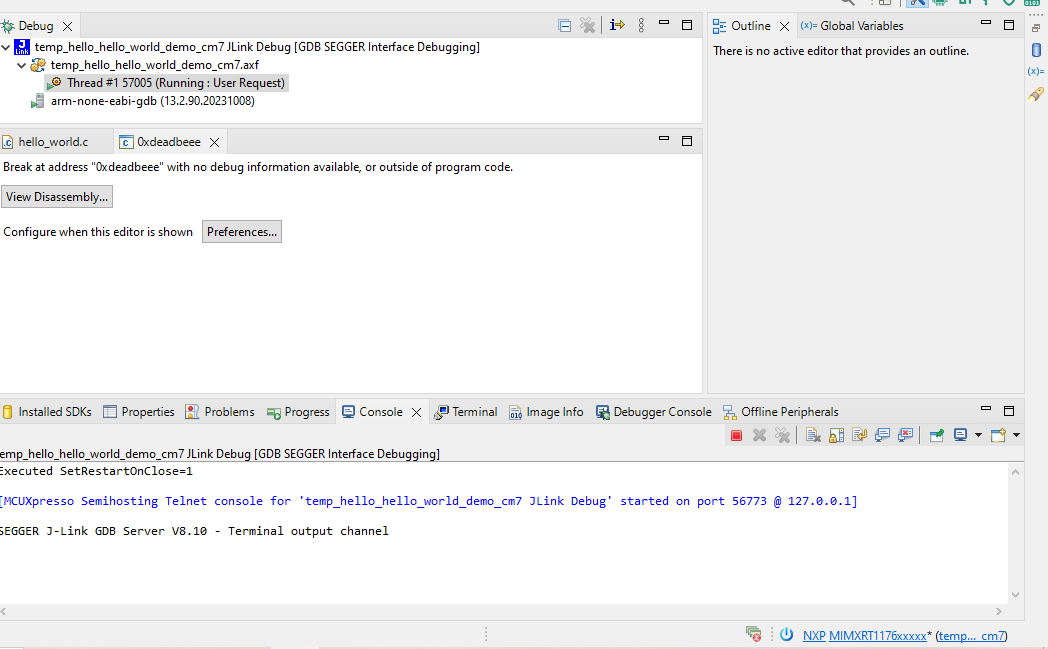Close the 0xdeadbeee editor tab

[x=215, y=142]
